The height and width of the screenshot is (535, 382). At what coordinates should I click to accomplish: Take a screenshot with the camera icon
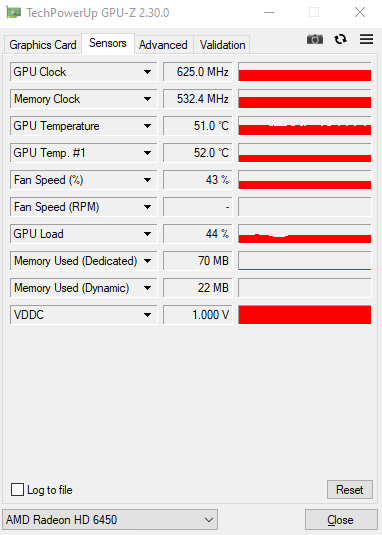click(314, 40)
